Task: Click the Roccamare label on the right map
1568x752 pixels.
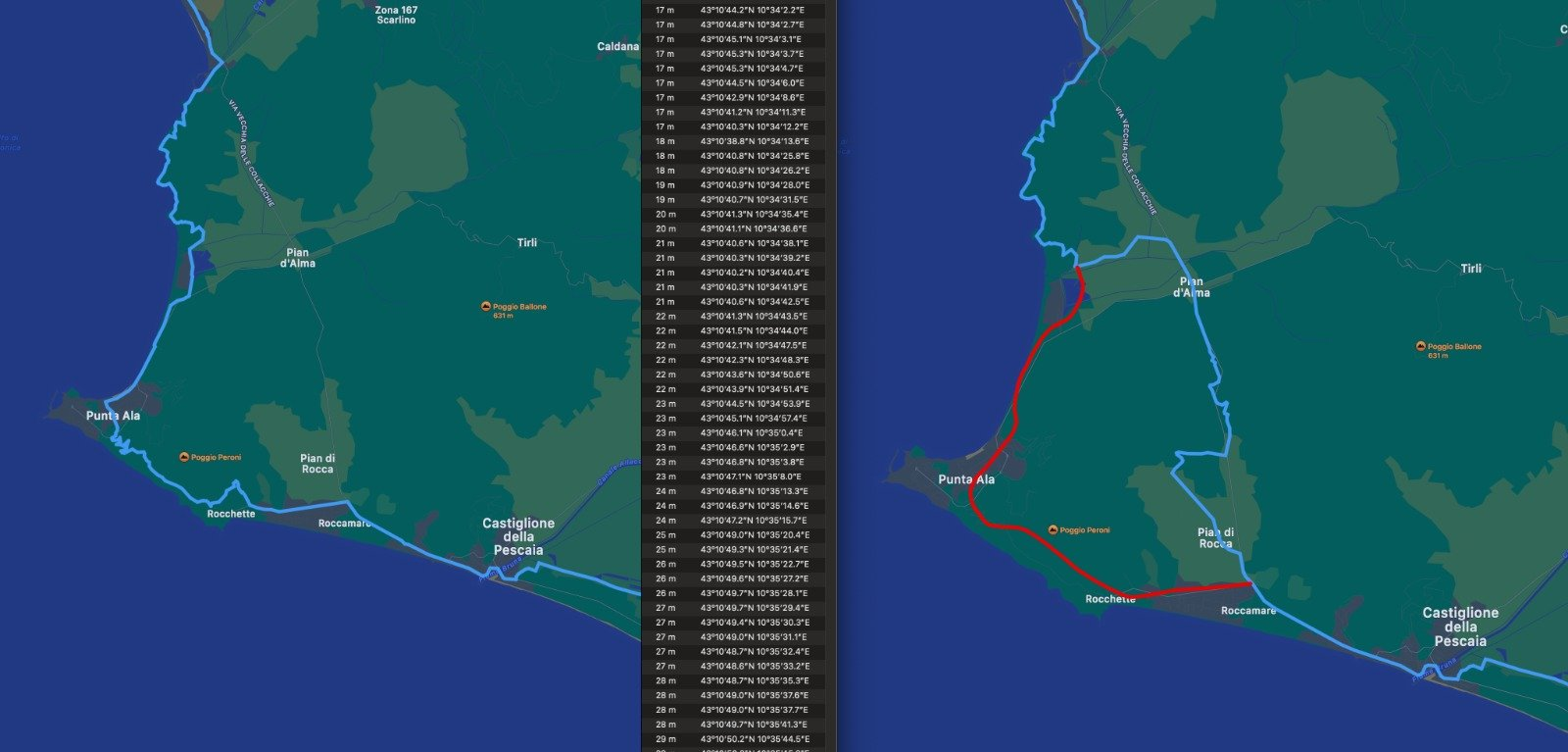Action: pos(1249,611)
